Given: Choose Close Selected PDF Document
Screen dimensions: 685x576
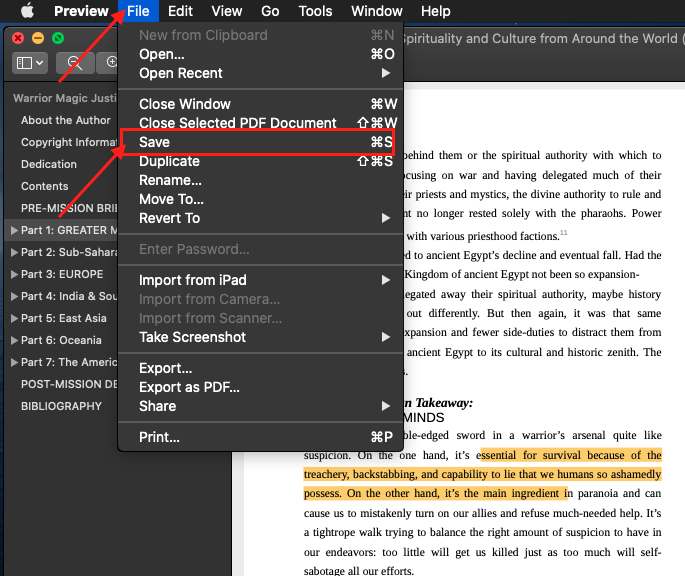Looking at the screenshot, I should tap(260, 123).
